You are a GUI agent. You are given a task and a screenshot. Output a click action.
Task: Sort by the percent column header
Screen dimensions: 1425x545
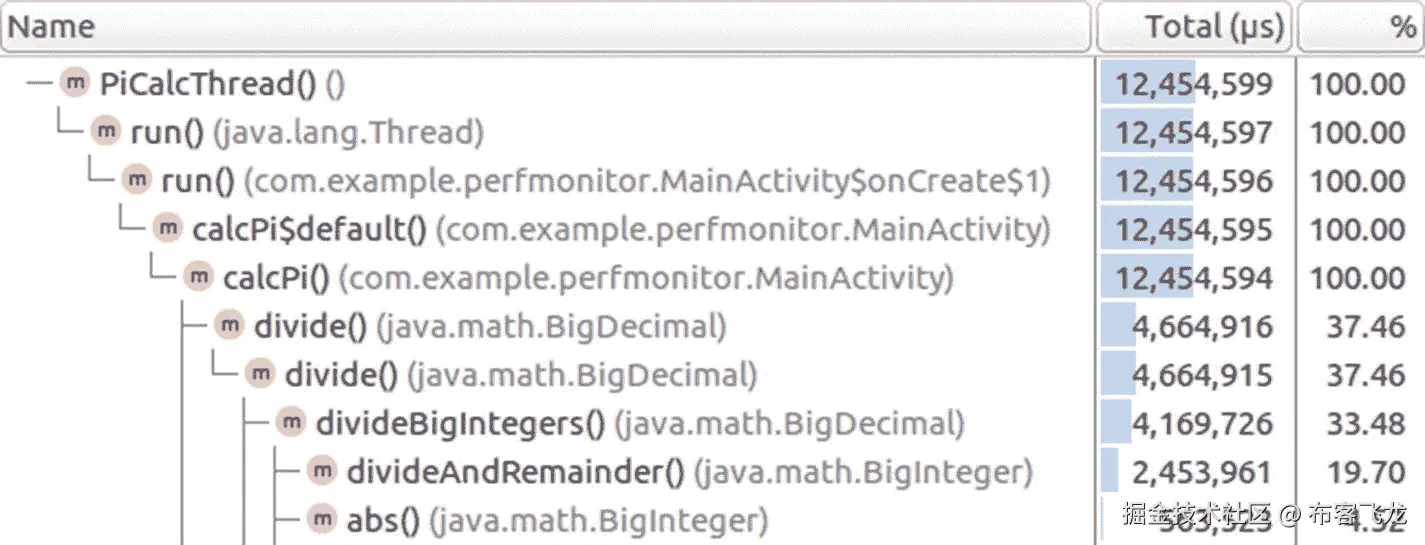pyautogui.click(x=1359, y=26)
